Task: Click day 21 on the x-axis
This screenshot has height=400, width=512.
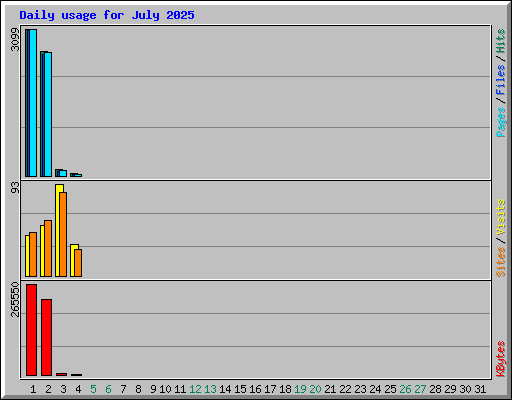Action: [x=330, y=389]
